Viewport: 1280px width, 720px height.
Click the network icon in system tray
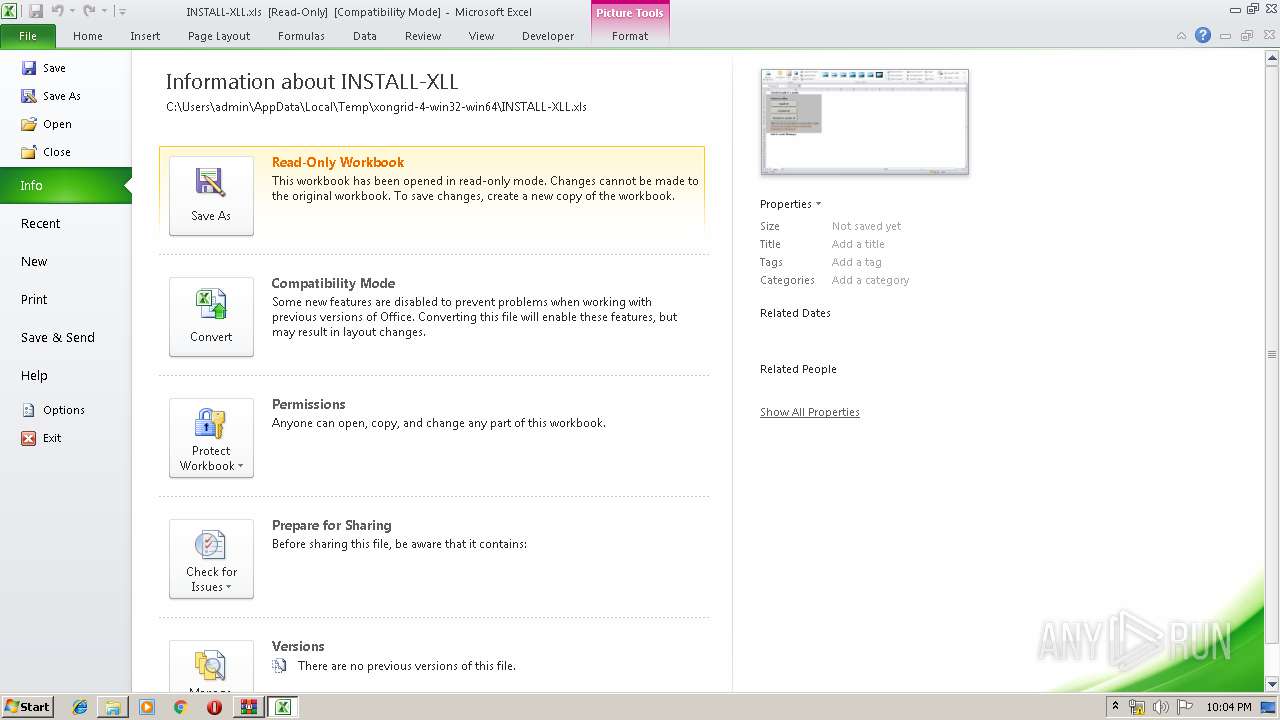[x=1137, y=707]
